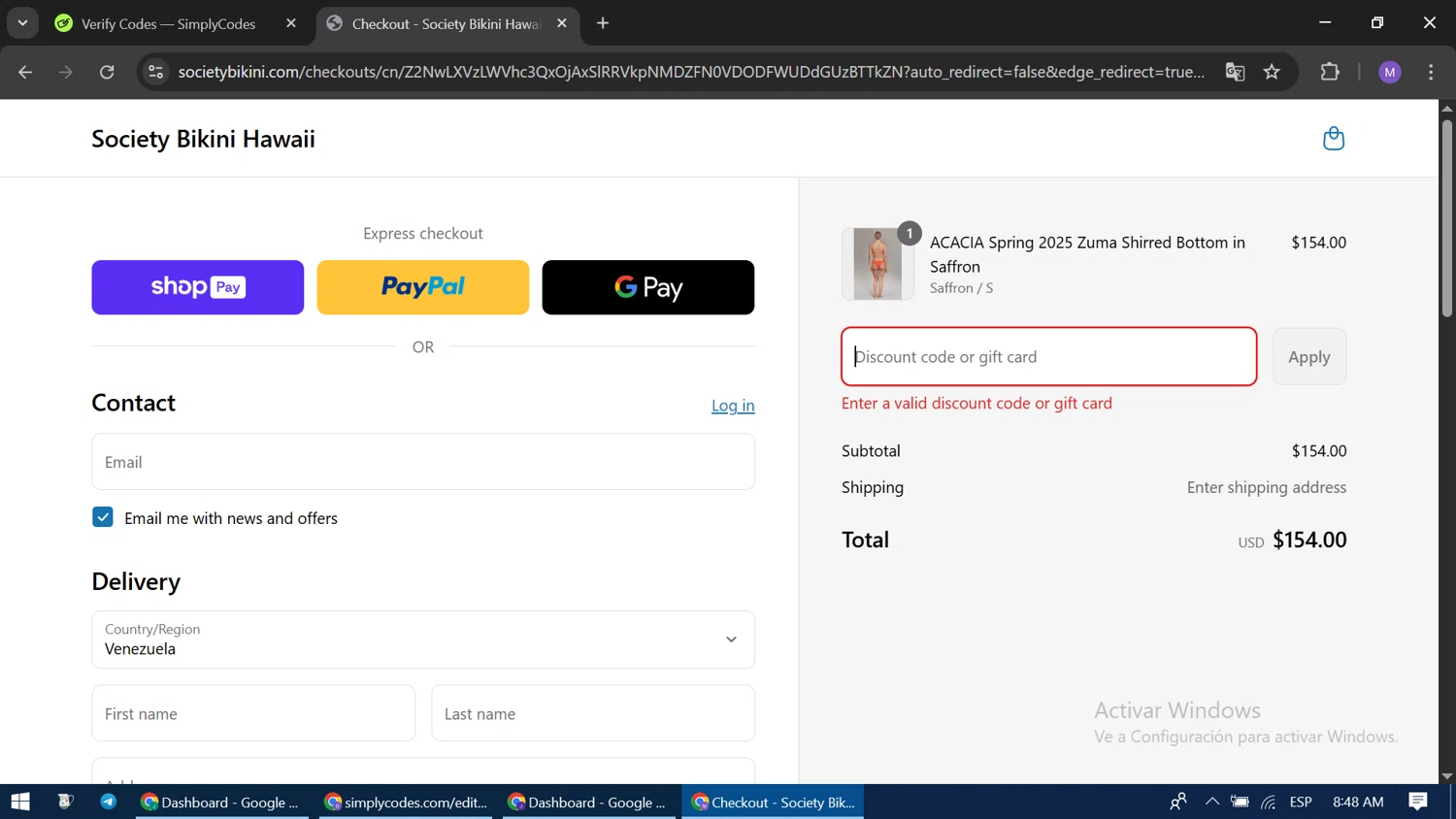
Task: Focus the Email field
Action: [x=423, y=462]
